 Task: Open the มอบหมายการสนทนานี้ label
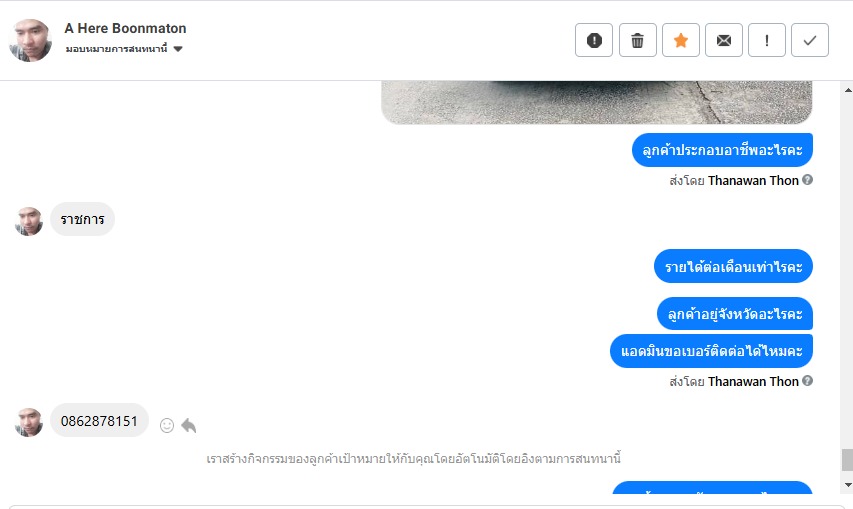(x=116, y=49)
